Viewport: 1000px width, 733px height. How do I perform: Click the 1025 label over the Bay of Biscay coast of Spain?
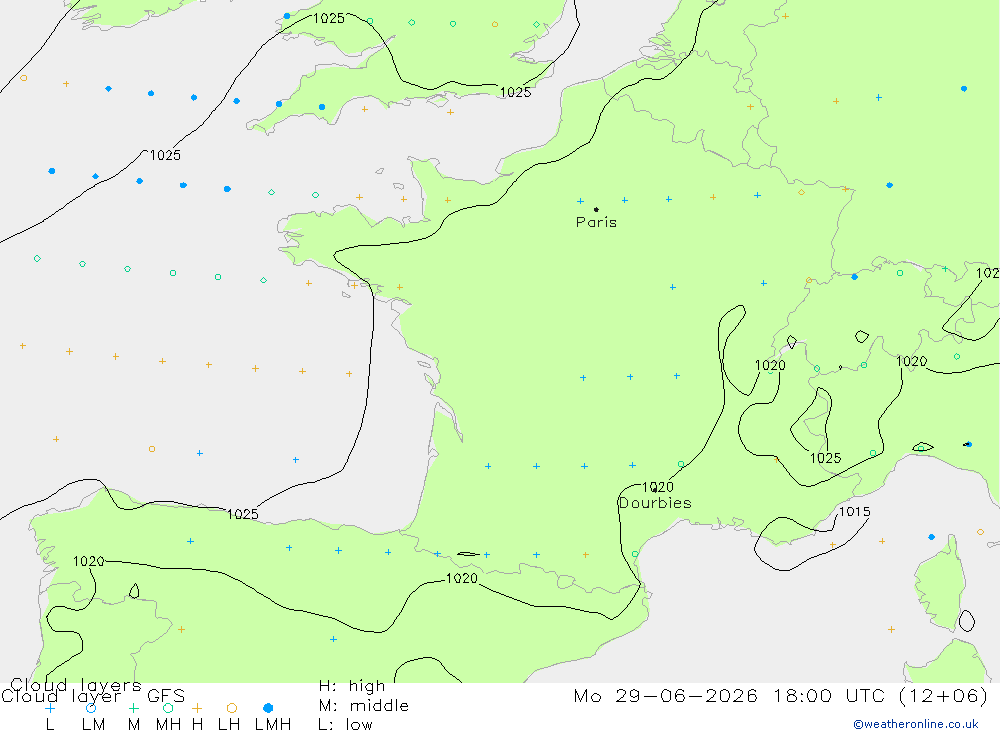tap(243, 514)
